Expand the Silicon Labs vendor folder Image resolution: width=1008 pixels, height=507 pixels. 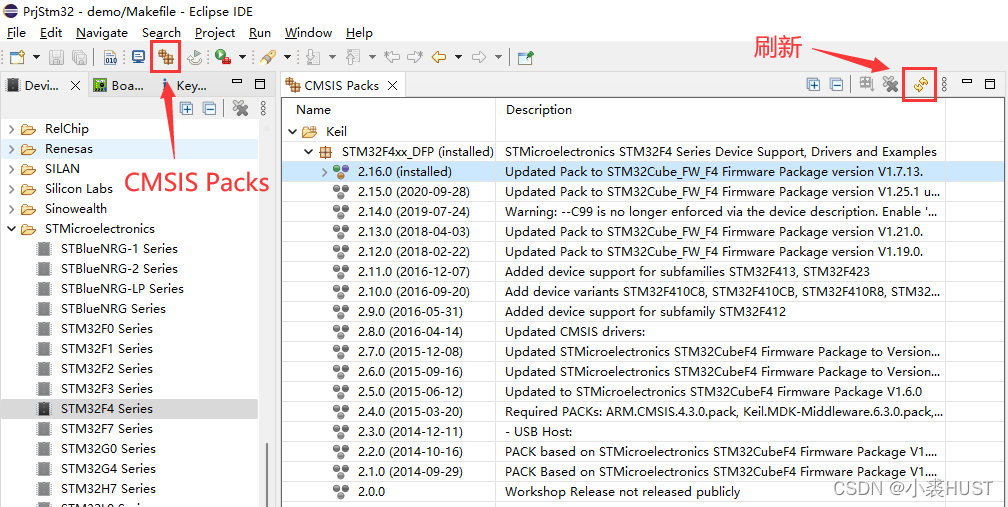click(11, 189)
